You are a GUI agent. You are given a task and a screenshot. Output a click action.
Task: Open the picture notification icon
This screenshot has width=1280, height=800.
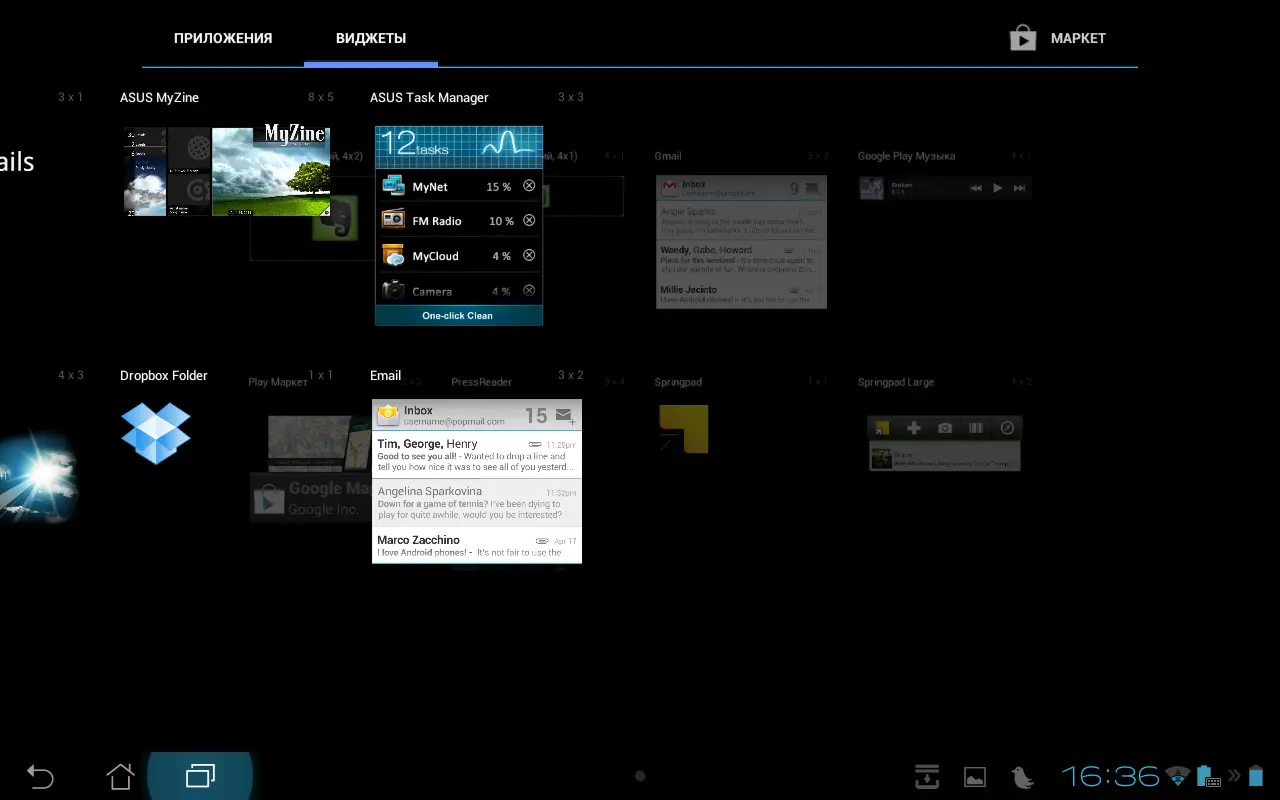975,777
